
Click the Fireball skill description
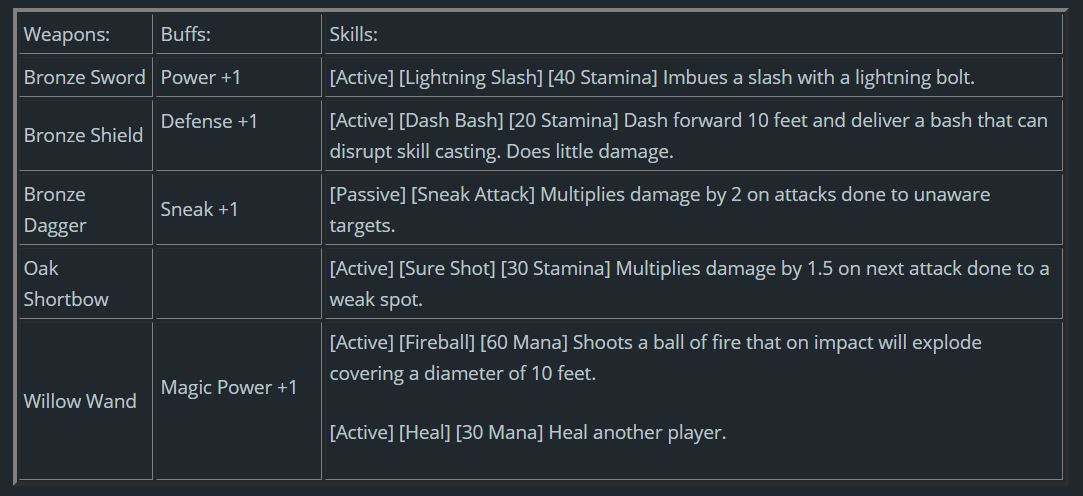[x=655, y=357]
